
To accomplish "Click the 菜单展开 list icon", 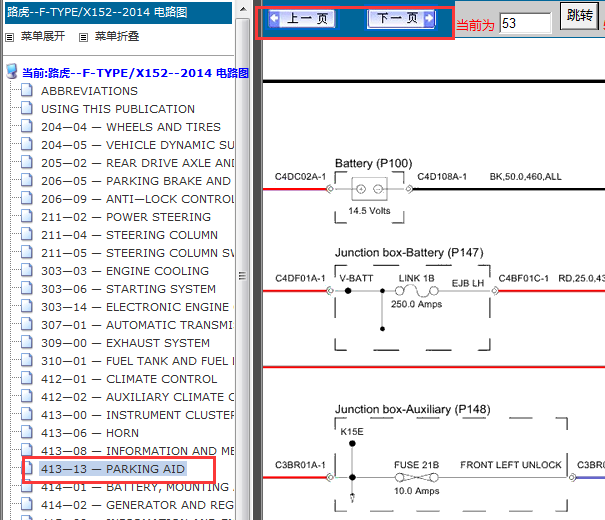I will (x=10, y=37).
